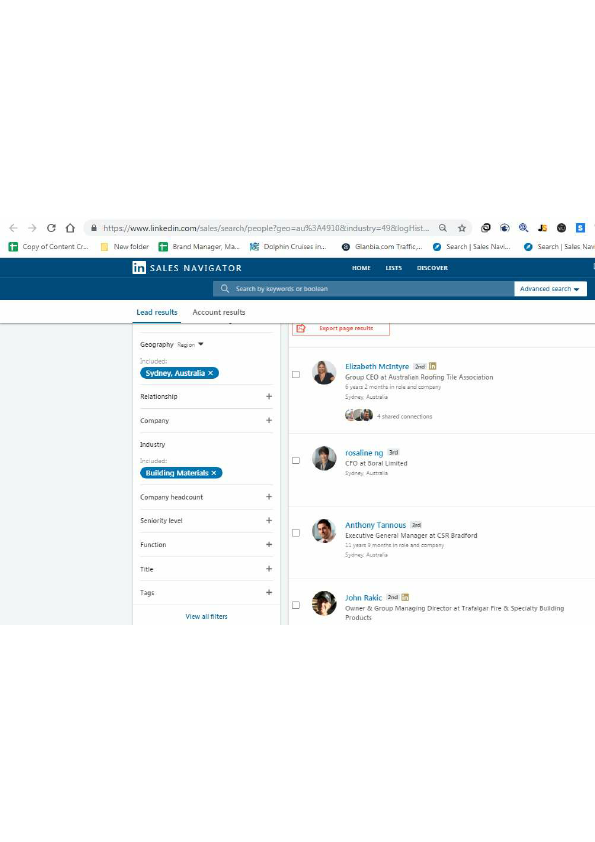
Task: Open Anthony Tannous's name link
Action: [375, 525]
